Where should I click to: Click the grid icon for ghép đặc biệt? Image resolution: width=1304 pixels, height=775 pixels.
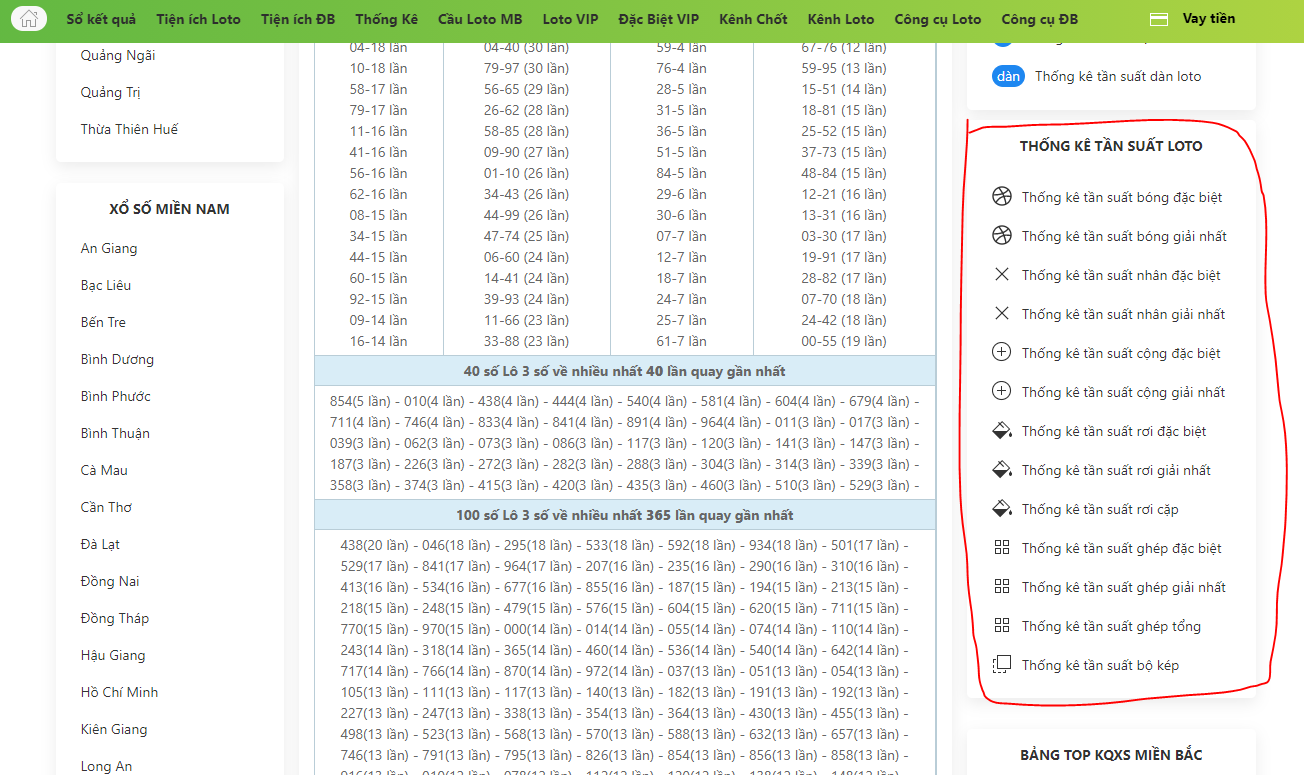click(1002, 548)
